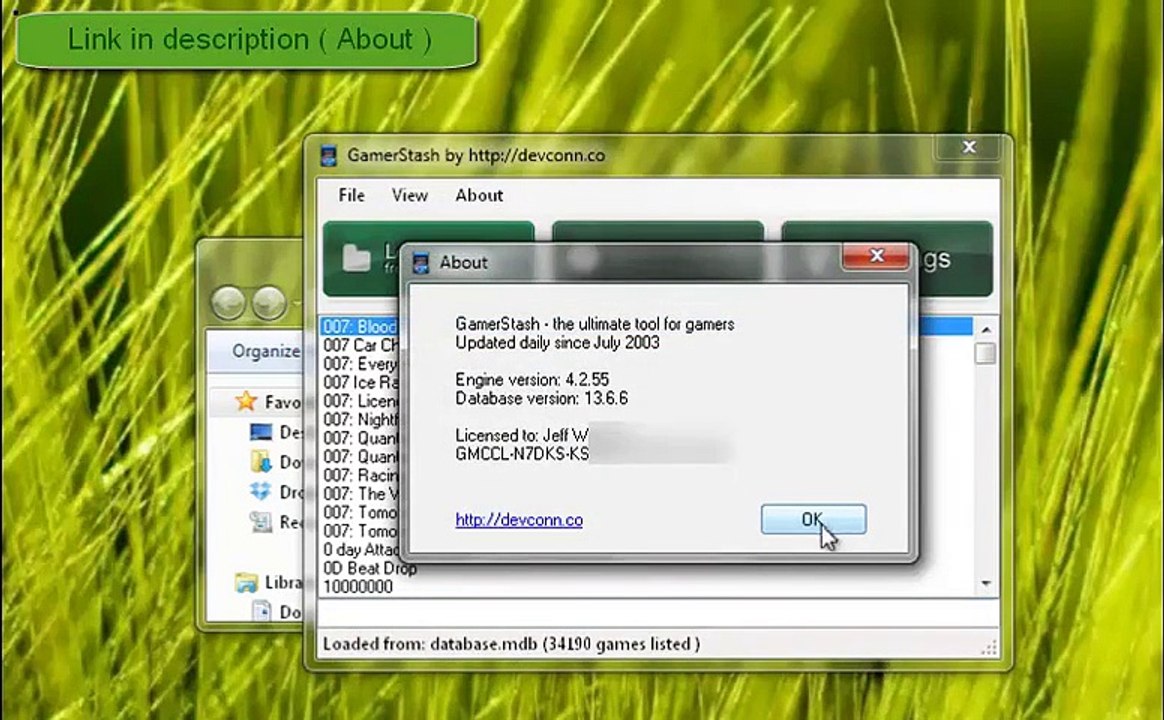Click the Dropbox icon in Explorer sidebar

click(261, 491)
